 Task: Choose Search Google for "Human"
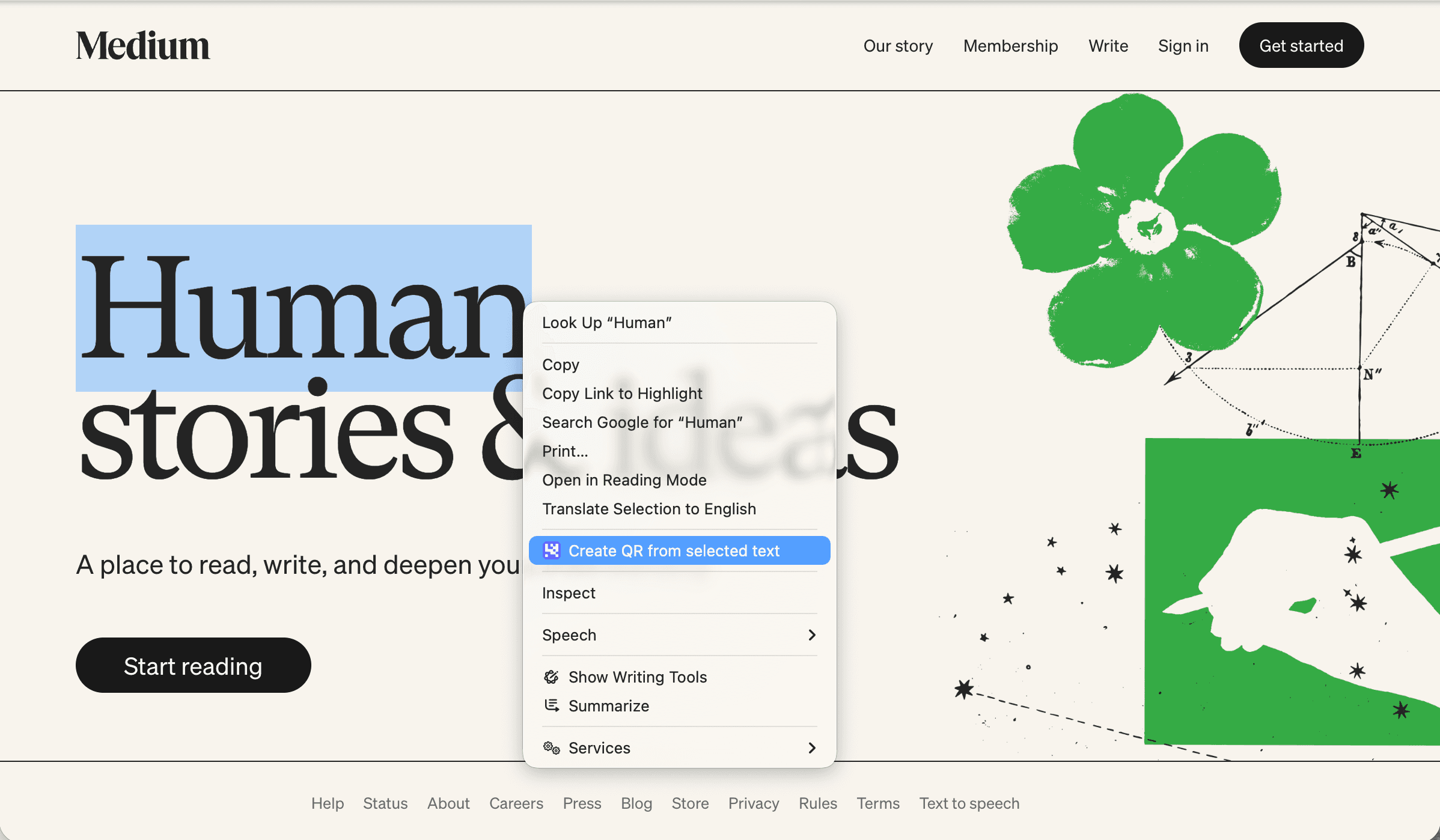tap(679, 422)
